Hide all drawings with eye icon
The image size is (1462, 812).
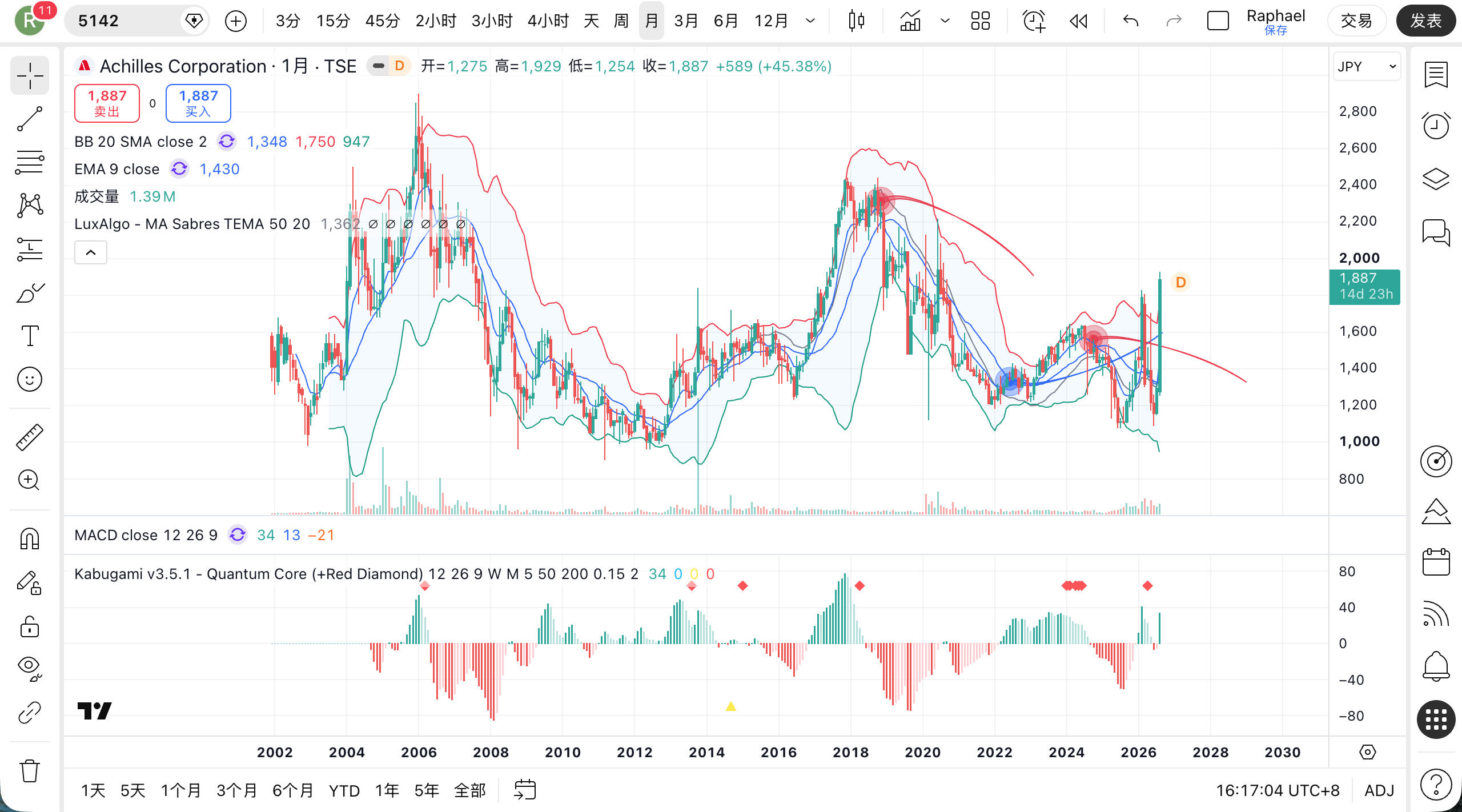pyautogui.click(x=30, y=668)
